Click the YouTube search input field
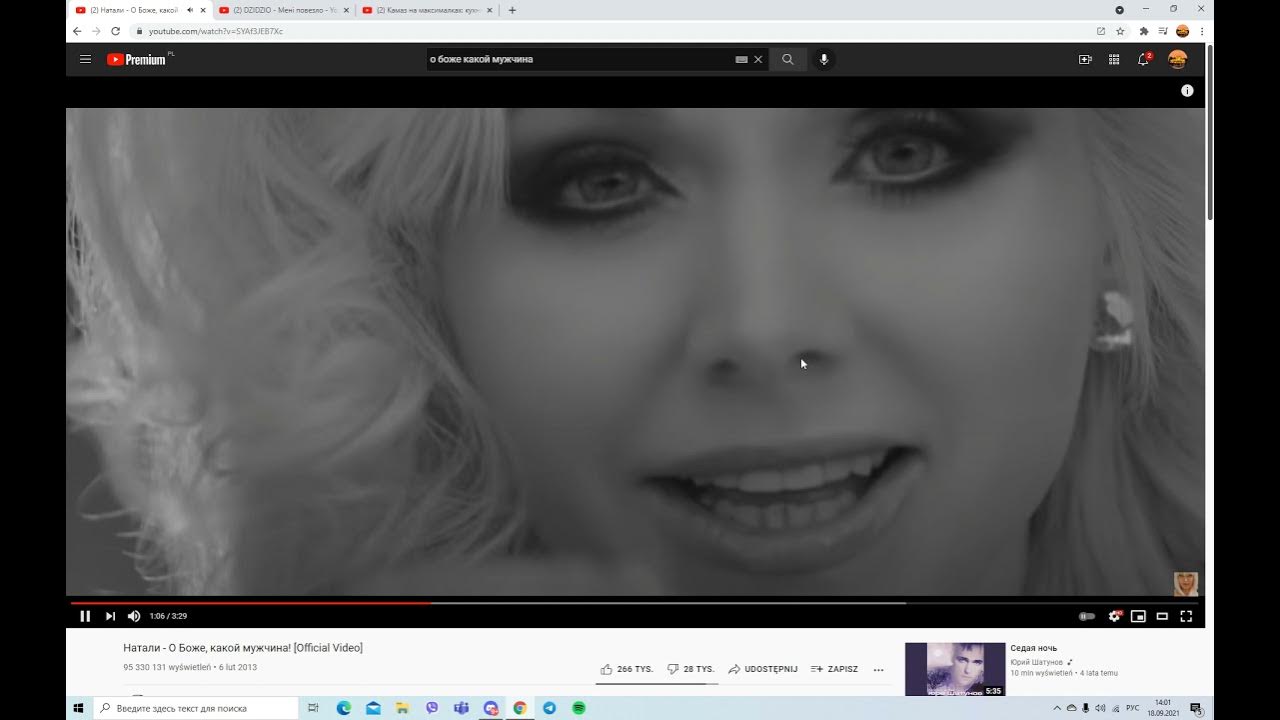 pos(580,60)
